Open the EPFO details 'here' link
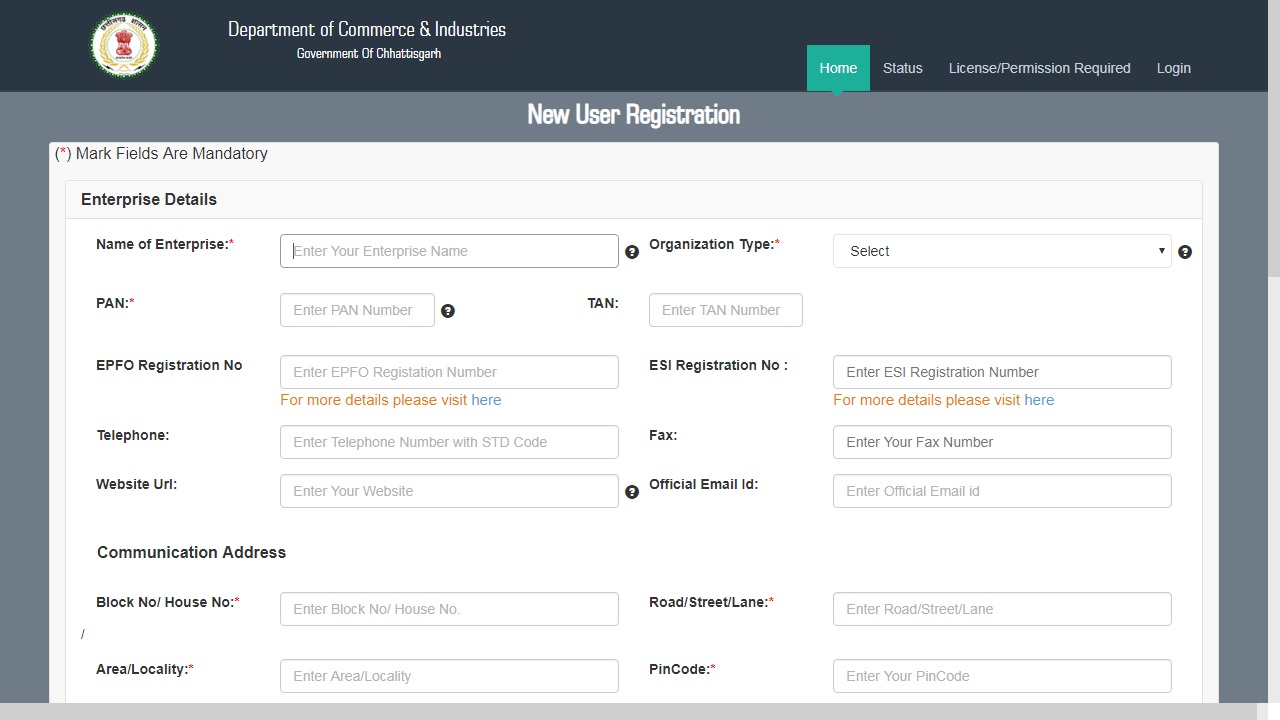1280x720 pixels. [x=486, y=400]
